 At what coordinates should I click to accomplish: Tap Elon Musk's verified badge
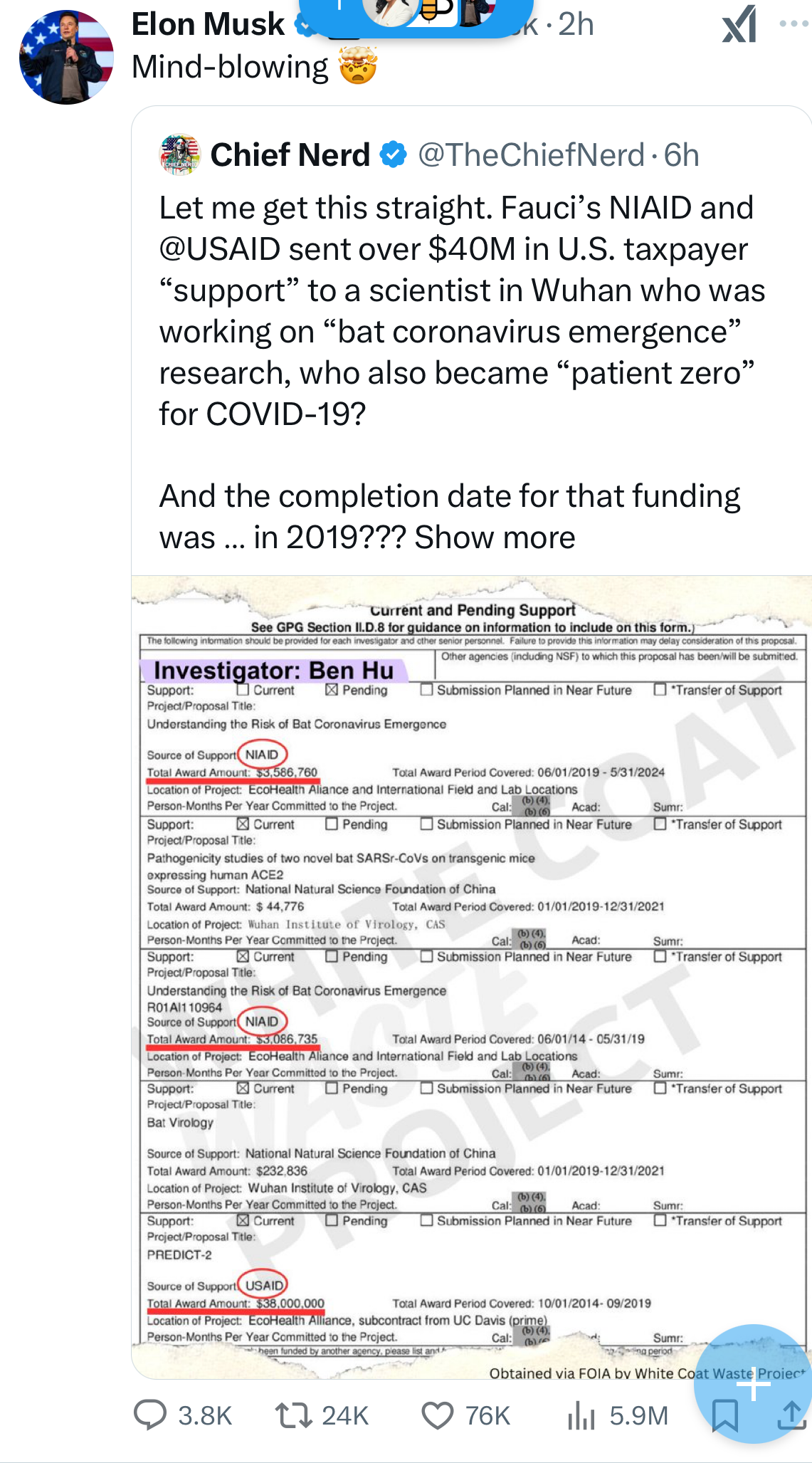302,26
